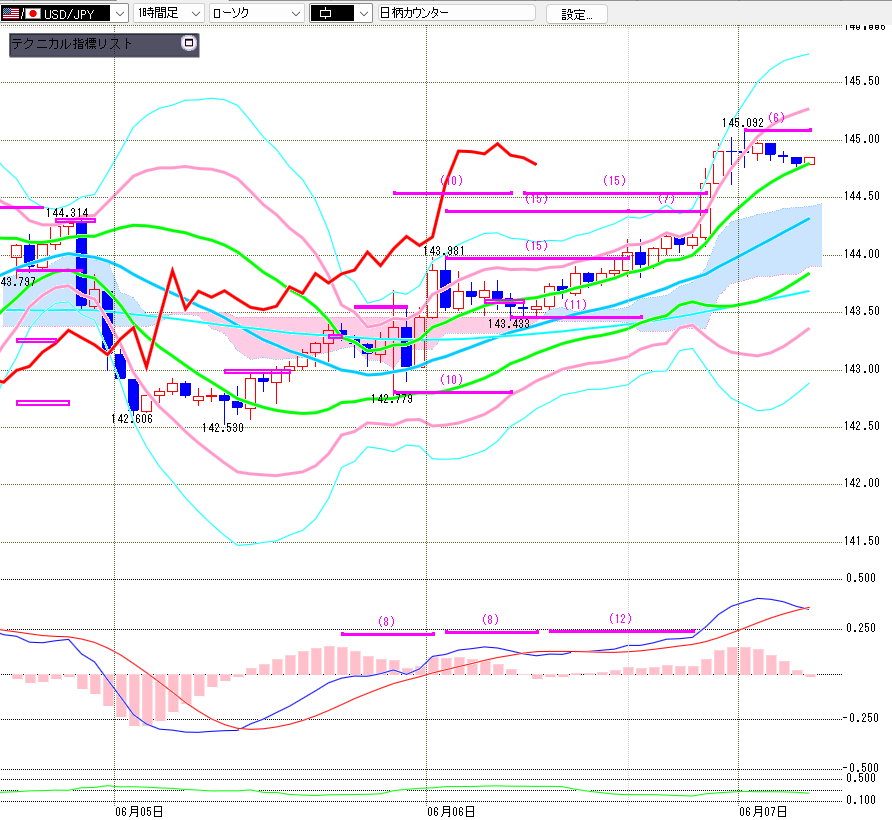Click the US flag icon in pair selector
Screen dimensions: 892x820
point(11,14)
